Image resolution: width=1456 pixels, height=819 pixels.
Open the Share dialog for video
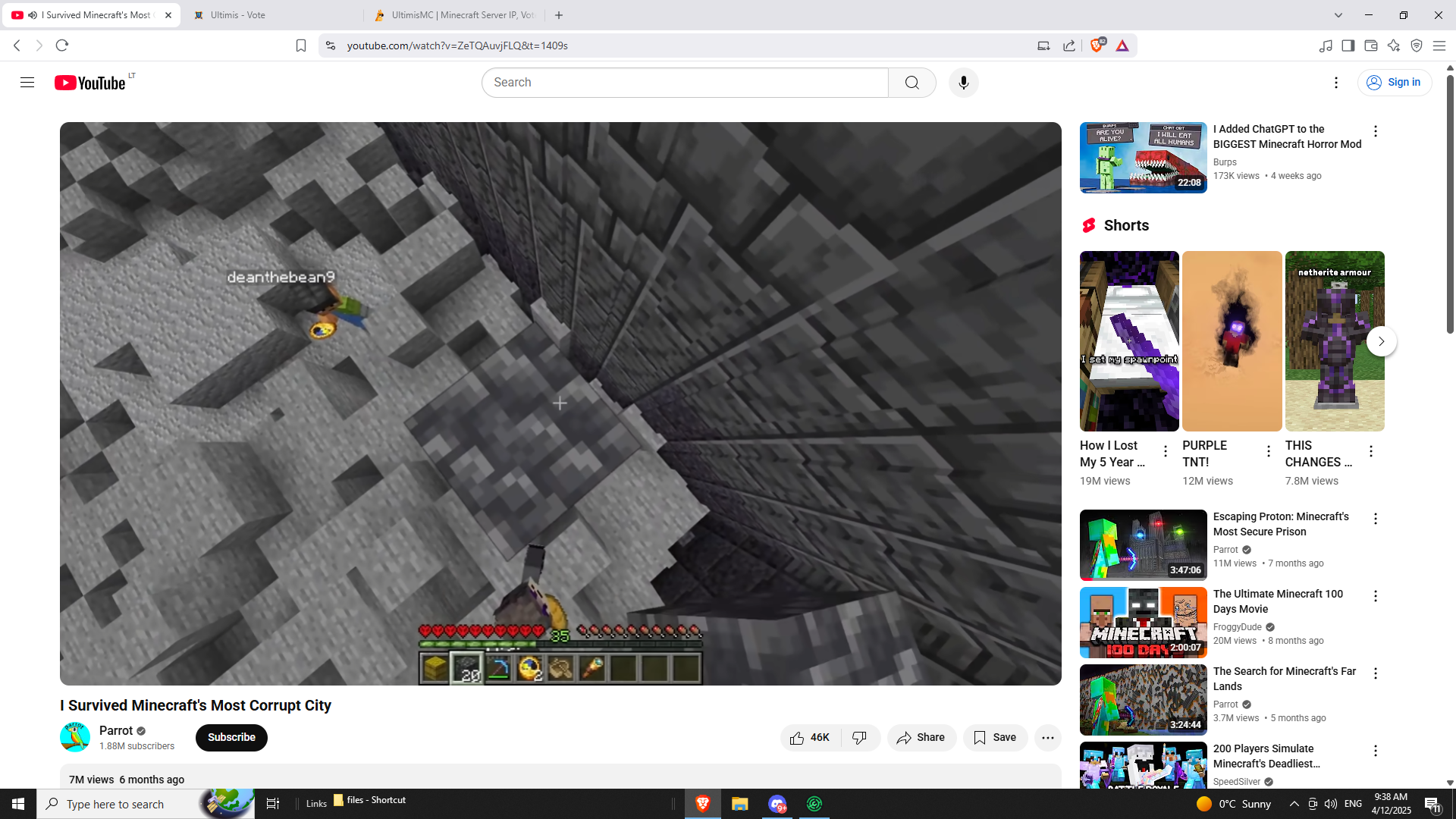click(x=921, y=738)
